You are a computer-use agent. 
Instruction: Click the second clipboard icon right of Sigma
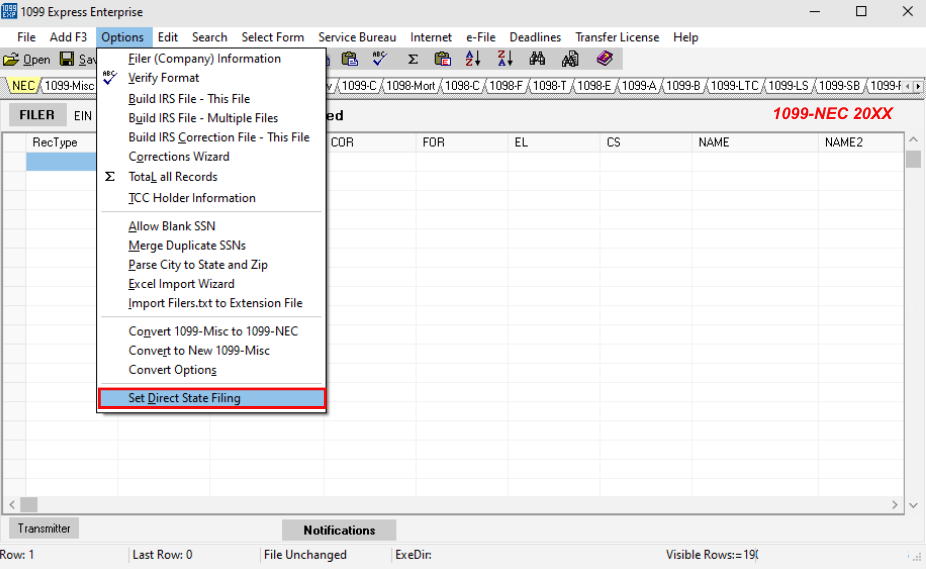point(442,58)
